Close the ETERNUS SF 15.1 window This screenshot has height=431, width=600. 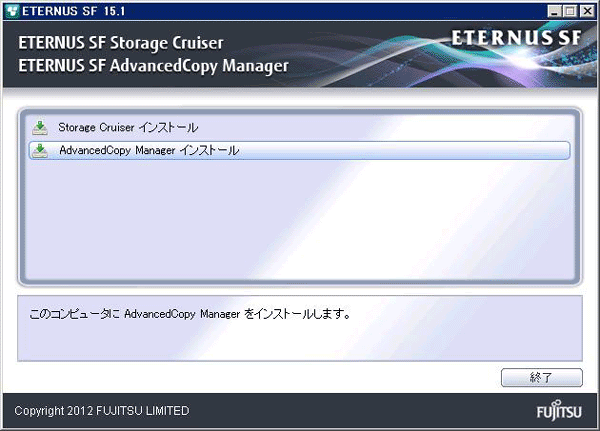[587, 11]
